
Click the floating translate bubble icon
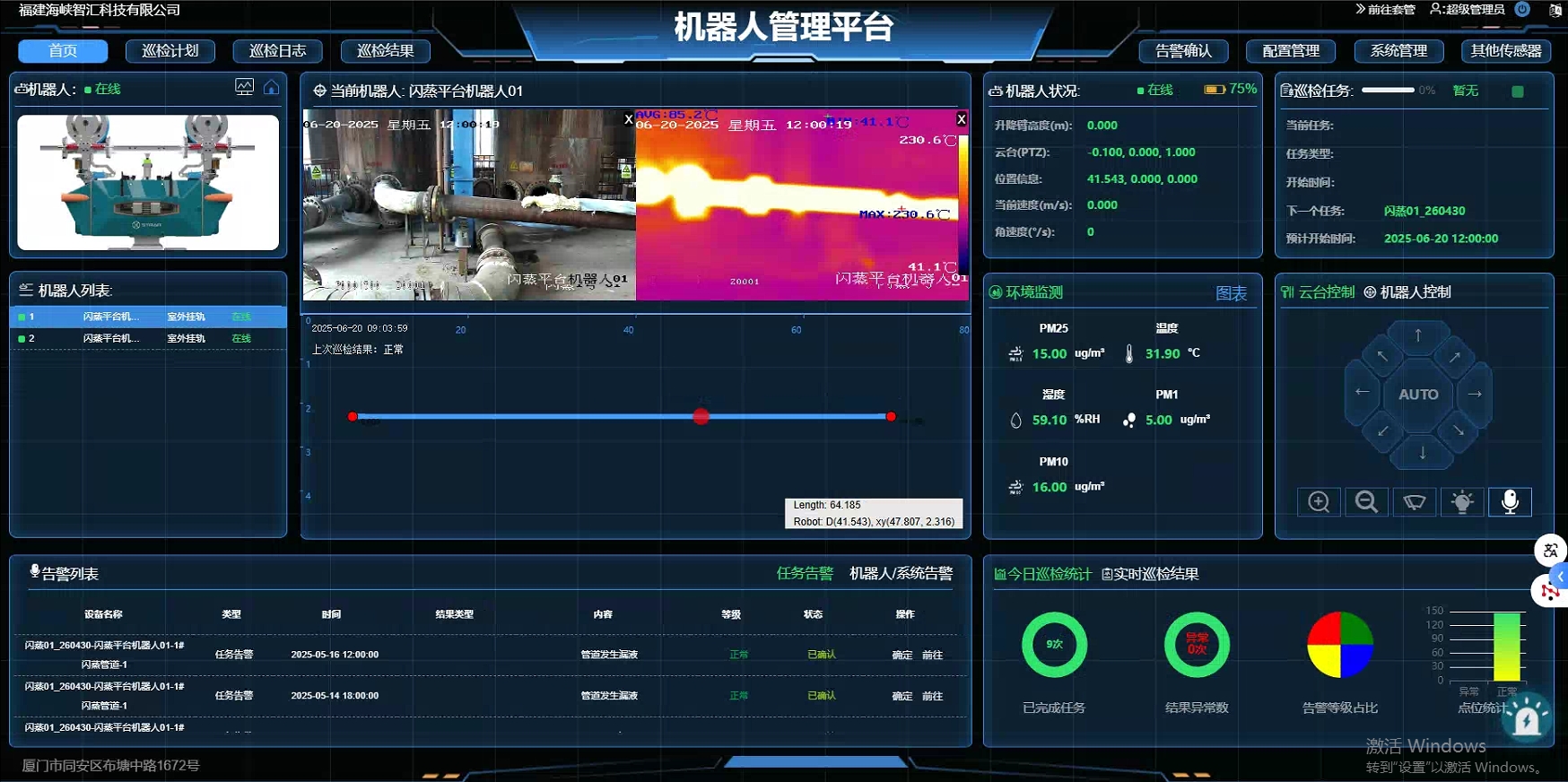[1550, 550]
